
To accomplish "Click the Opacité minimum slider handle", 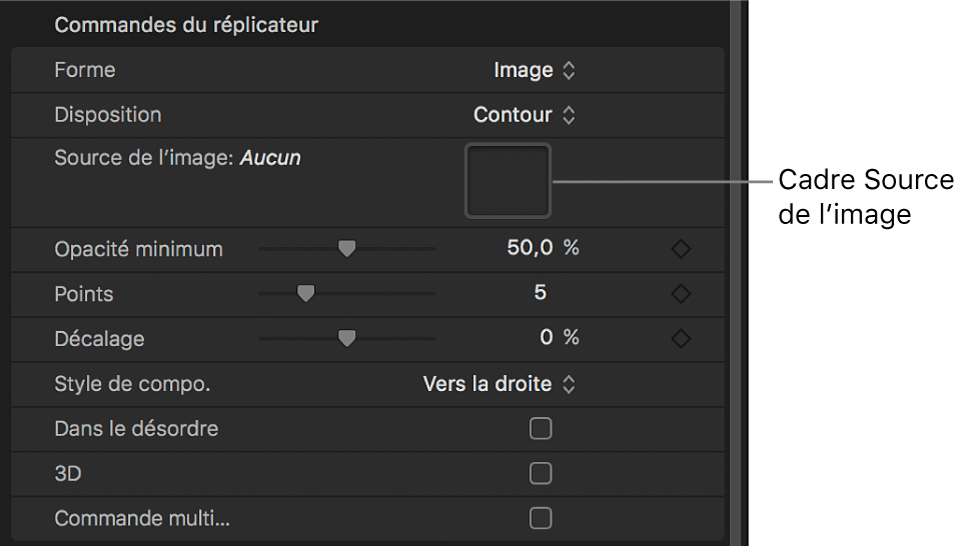I will click(346, 249).
